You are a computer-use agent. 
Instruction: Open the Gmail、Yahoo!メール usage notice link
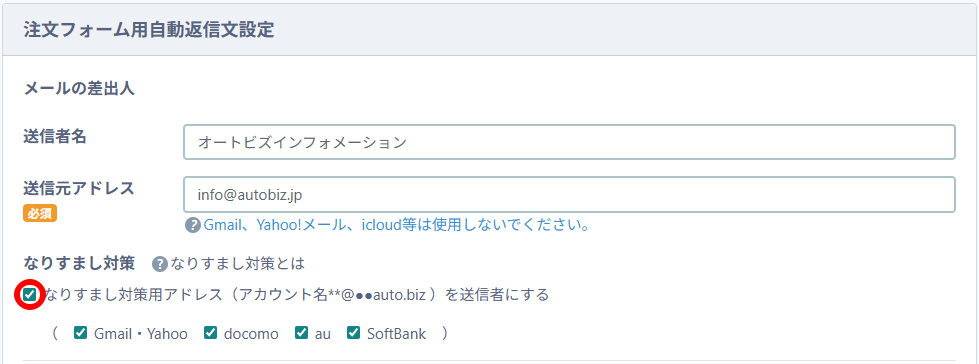pyautogui.click(x=396, y=225)
